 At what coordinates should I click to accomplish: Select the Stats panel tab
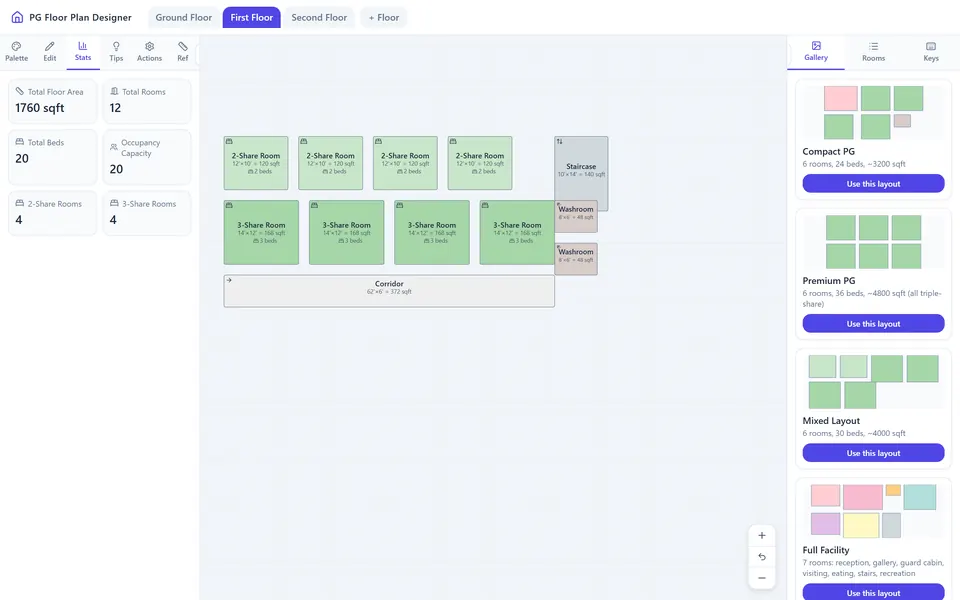[x=83, y=51]
